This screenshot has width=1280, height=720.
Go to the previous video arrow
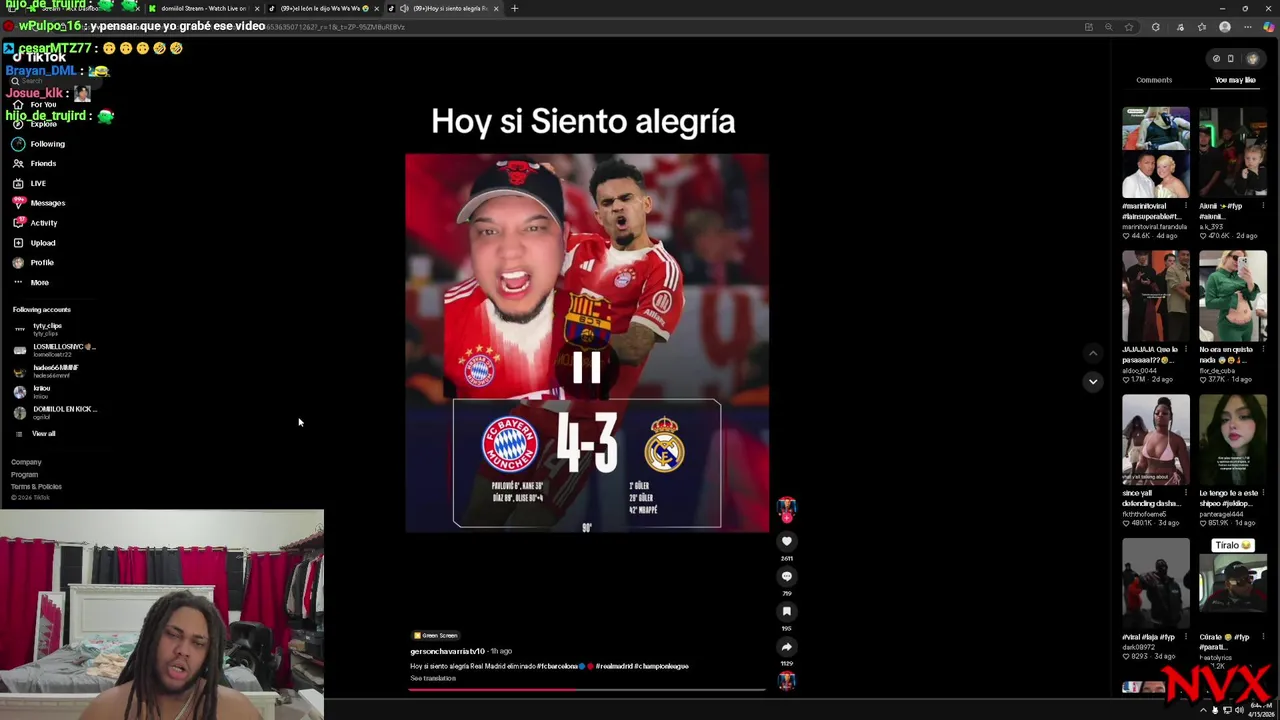1093,353
